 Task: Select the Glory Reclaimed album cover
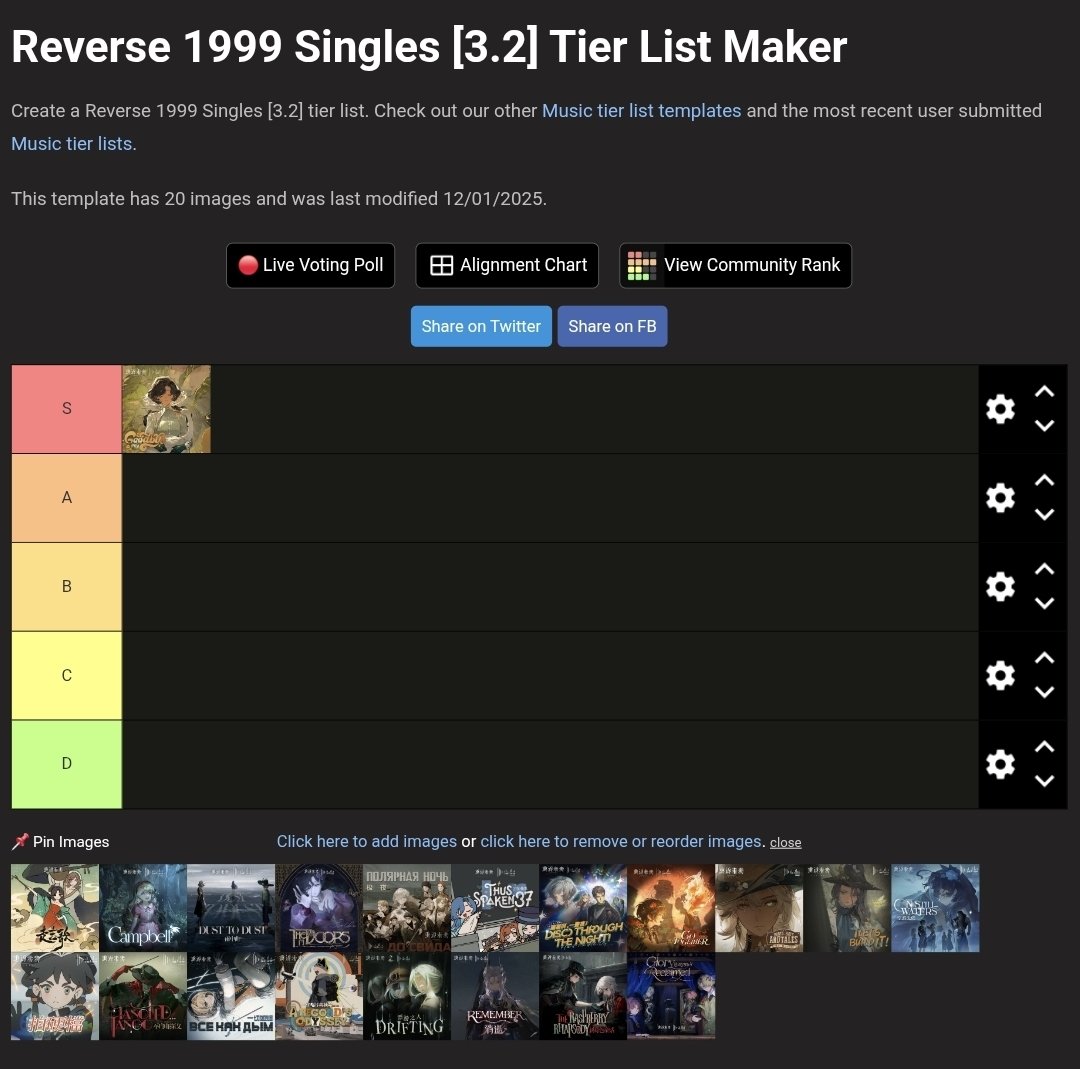tap(672, 996)
